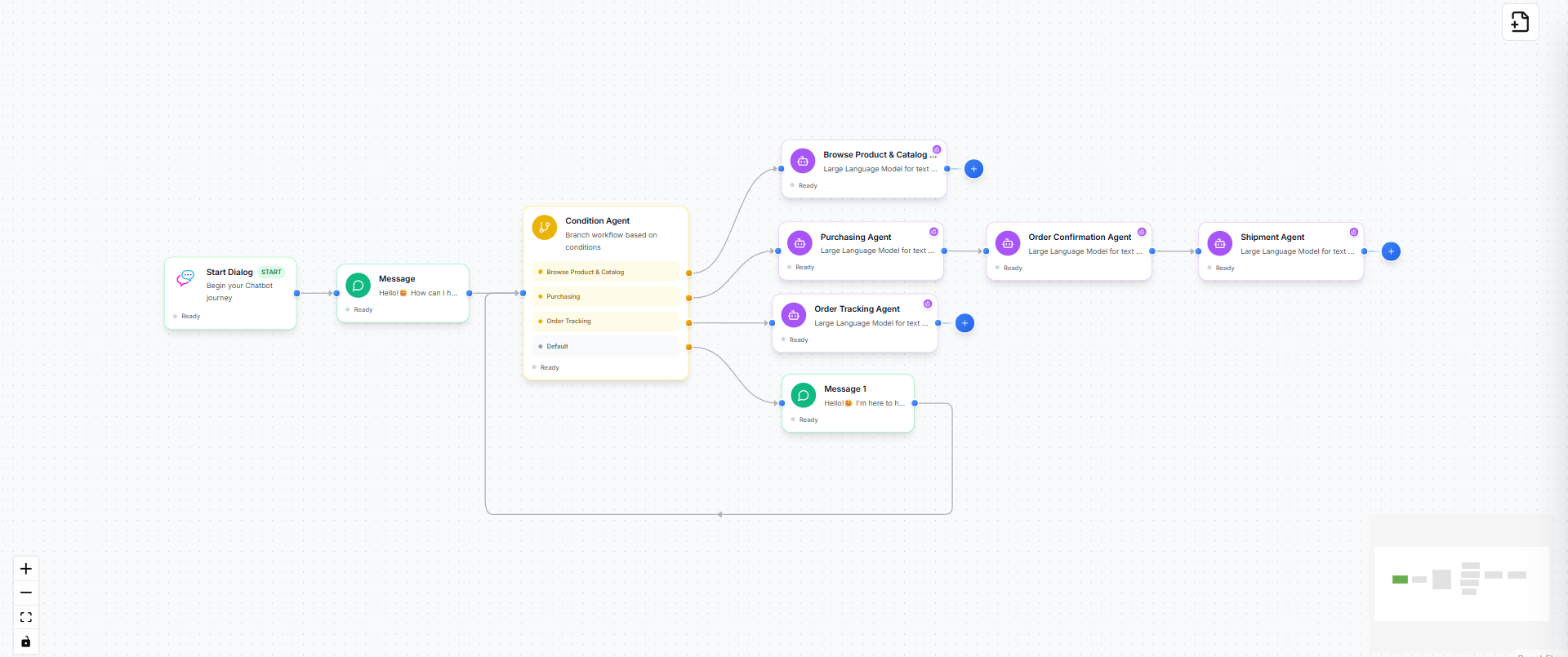
Task: Add a node after Shipment Agent
Action: (x=1391, y=251)
